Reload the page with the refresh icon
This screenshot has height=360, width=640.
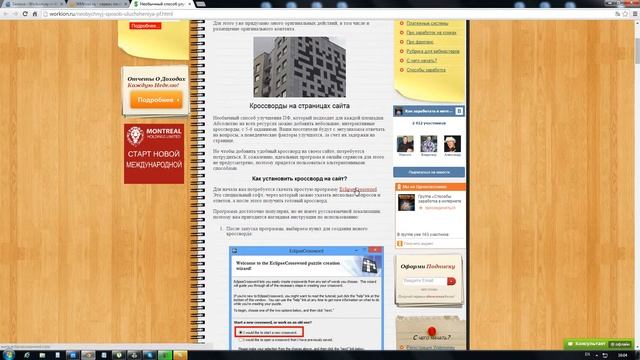pyautogui.click(x=25, y=13)
